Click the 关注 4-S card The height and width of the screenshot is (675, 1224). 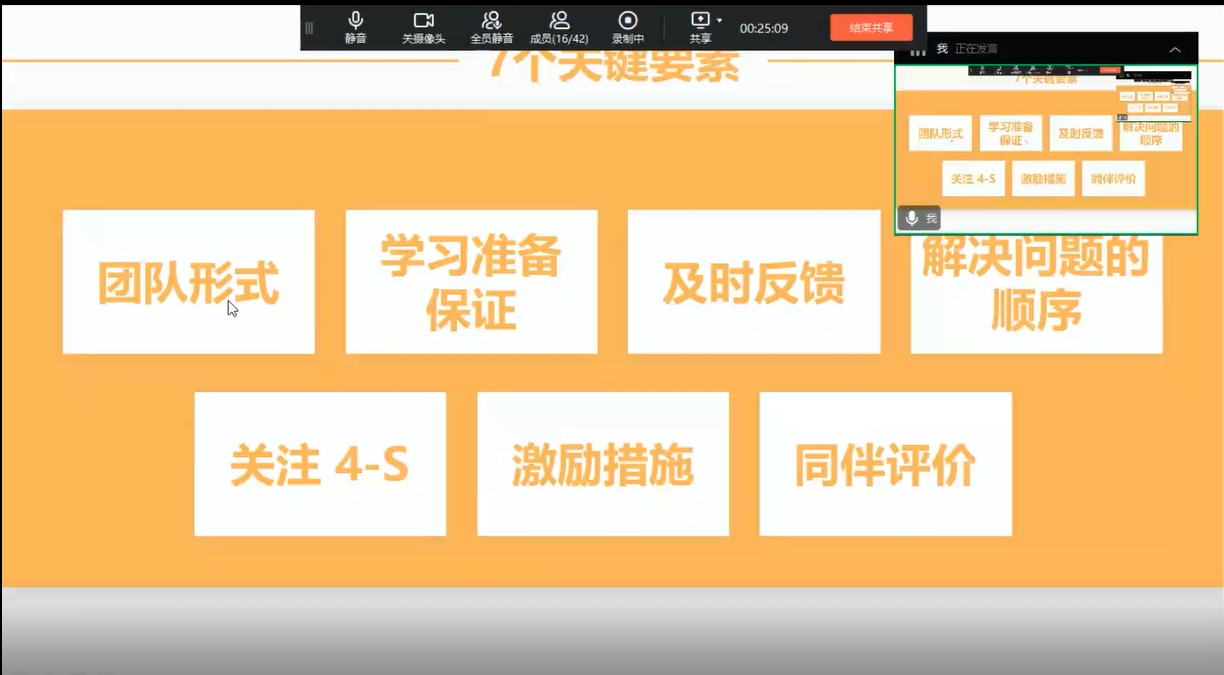320,464
